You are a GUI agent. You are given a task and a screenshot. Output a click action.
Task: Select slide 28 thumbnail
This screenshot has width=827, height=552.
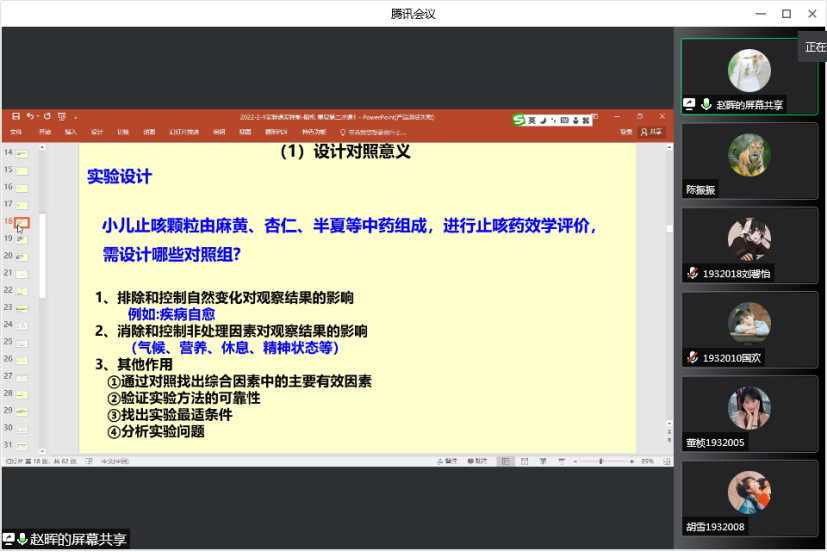[22, 394]
